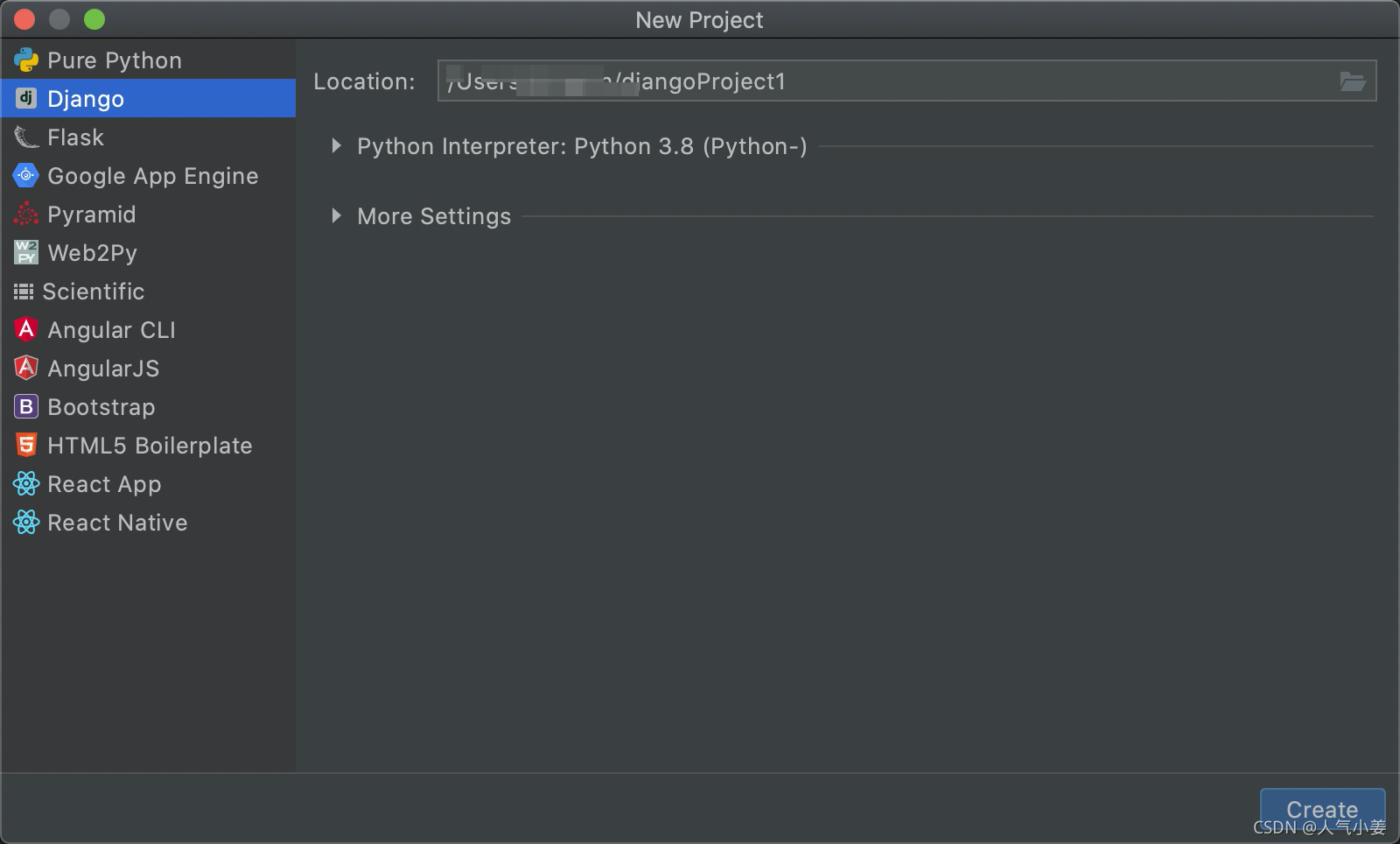Screen dimensions: 1400x844
Task: Close the New Project window
Action: coord(24,19)
